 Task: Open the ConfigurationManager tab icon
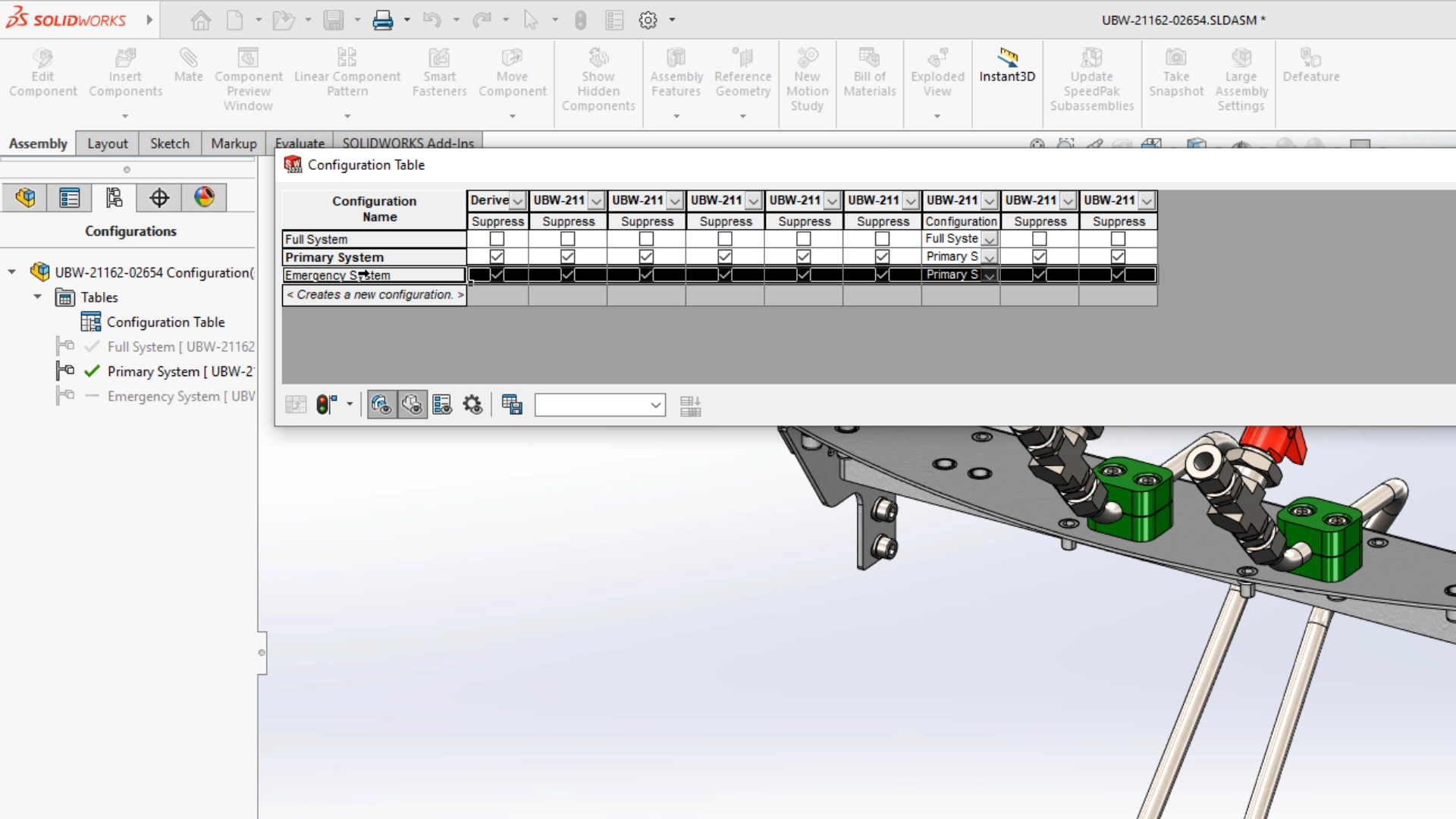pos(114,198)
